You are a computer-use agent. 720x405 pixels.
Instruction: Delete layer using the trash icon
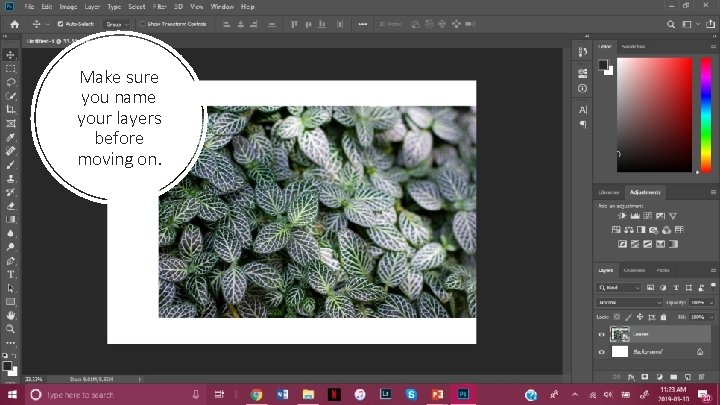(x=701, y=377)
